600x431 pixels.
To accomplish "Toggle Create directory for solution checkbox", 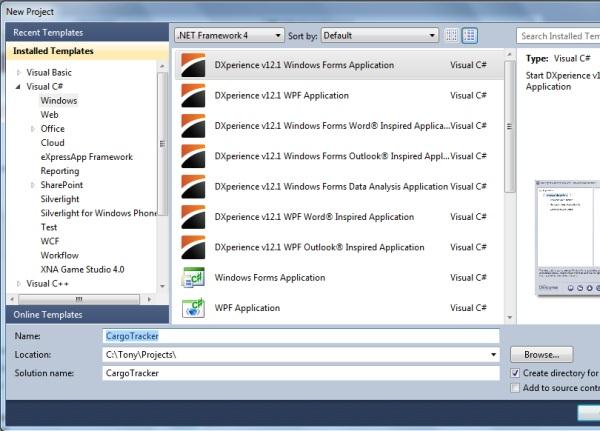I will pyautogui.click(x=515, y=373).
